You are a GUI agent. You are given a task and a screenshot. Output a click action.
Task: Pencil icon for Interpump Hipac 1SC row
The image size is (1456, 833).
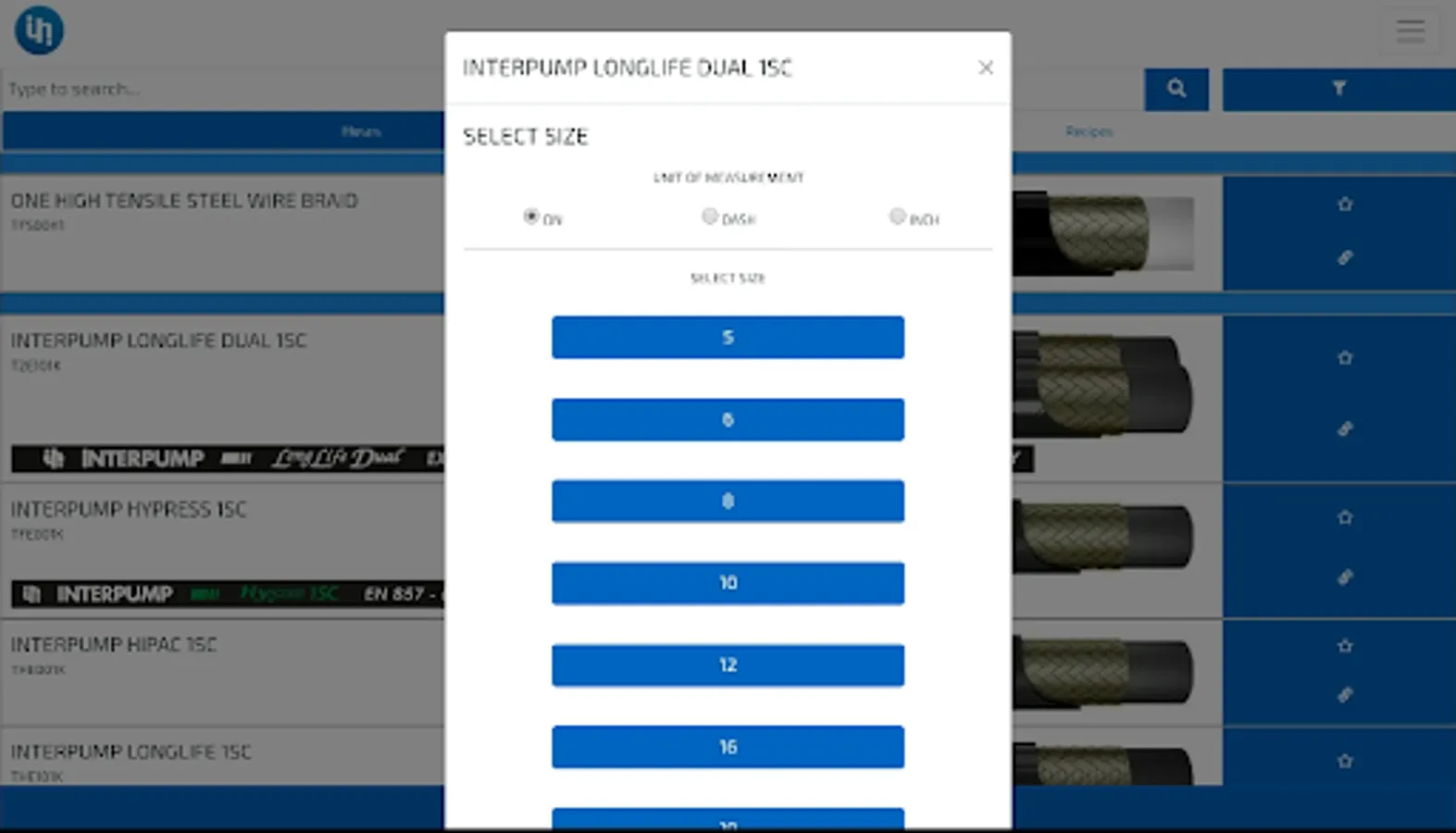coord(1345,694)
